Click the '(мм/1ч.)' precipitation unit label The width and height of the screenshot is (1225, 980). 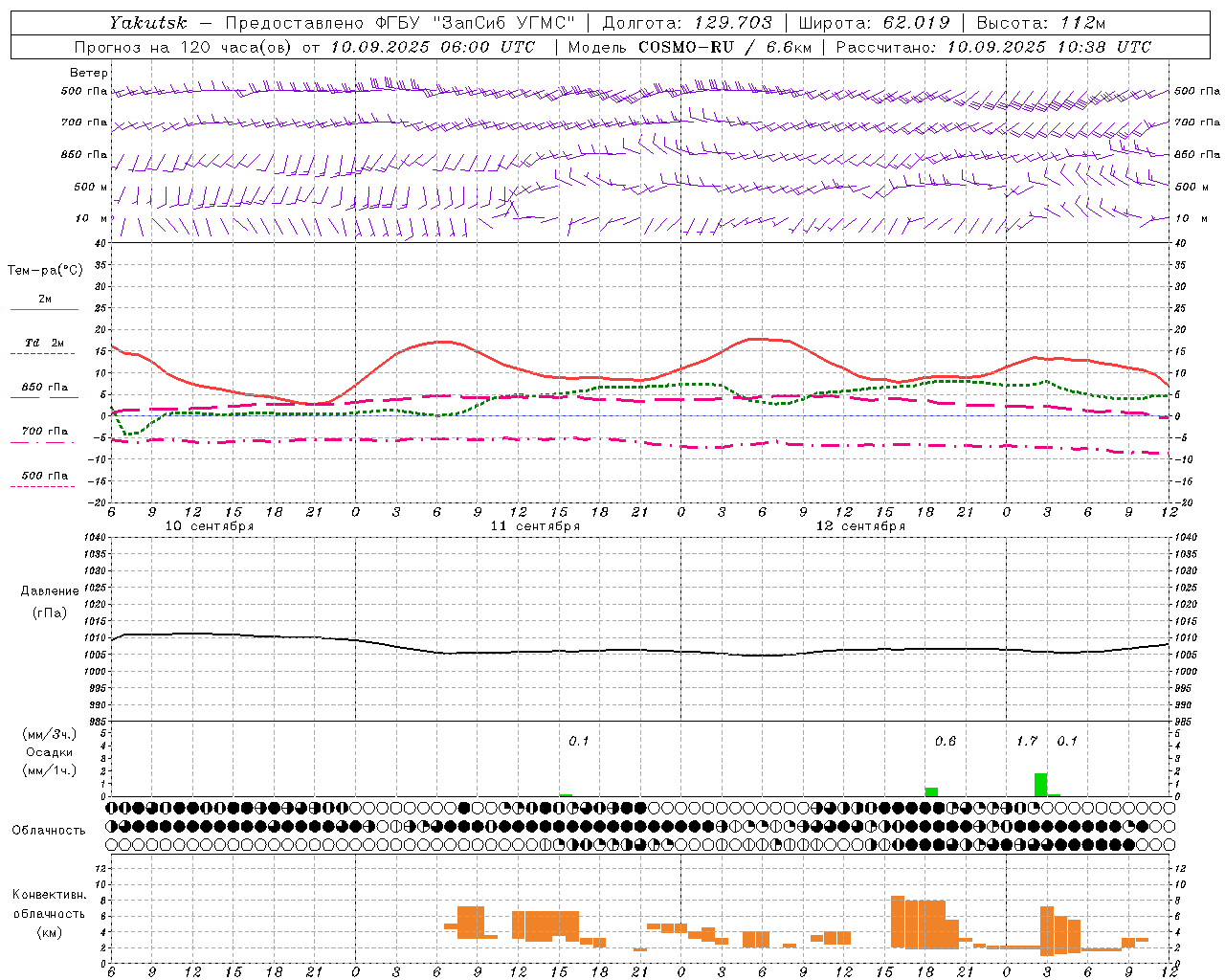coord(50,769)
